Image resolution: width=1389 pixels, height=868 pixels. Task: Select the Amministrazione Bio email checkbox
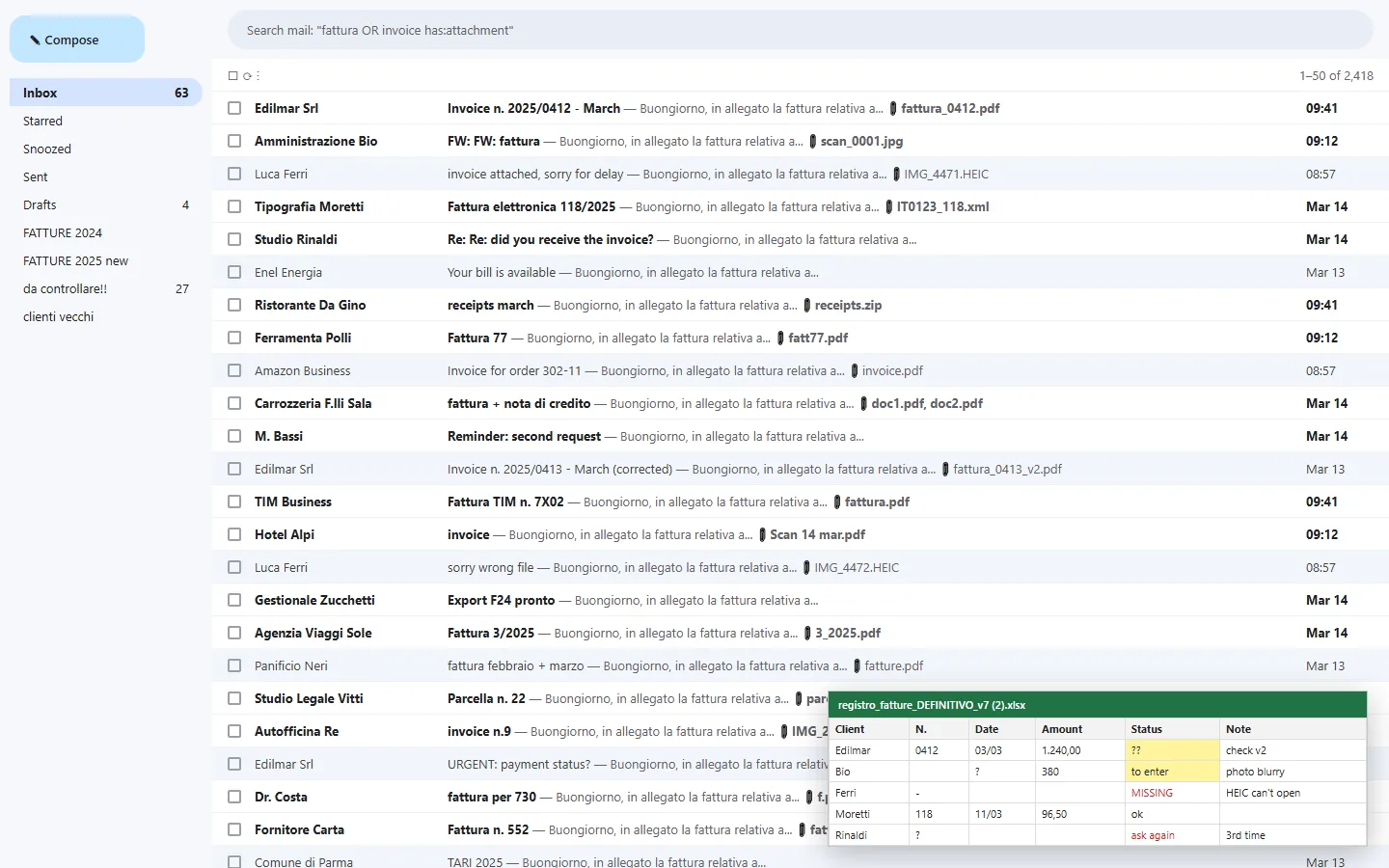pos(234,141)
